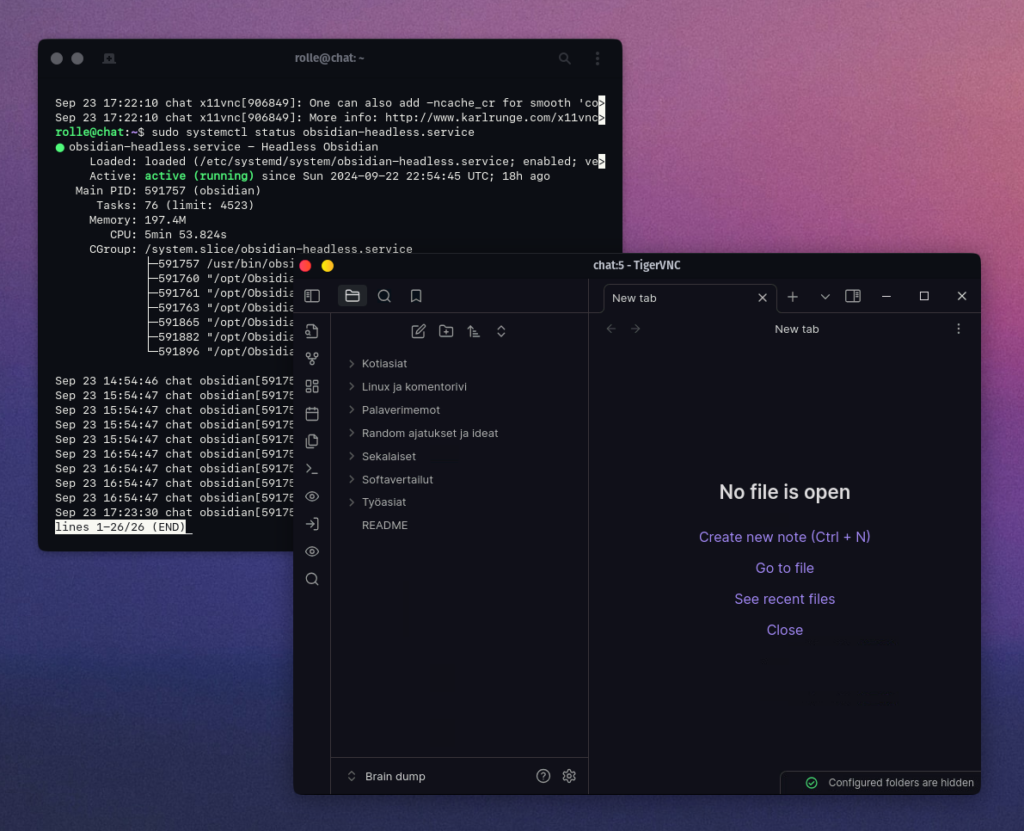
Task: Open command palette ribbon icon
Action: click(312, 468)
